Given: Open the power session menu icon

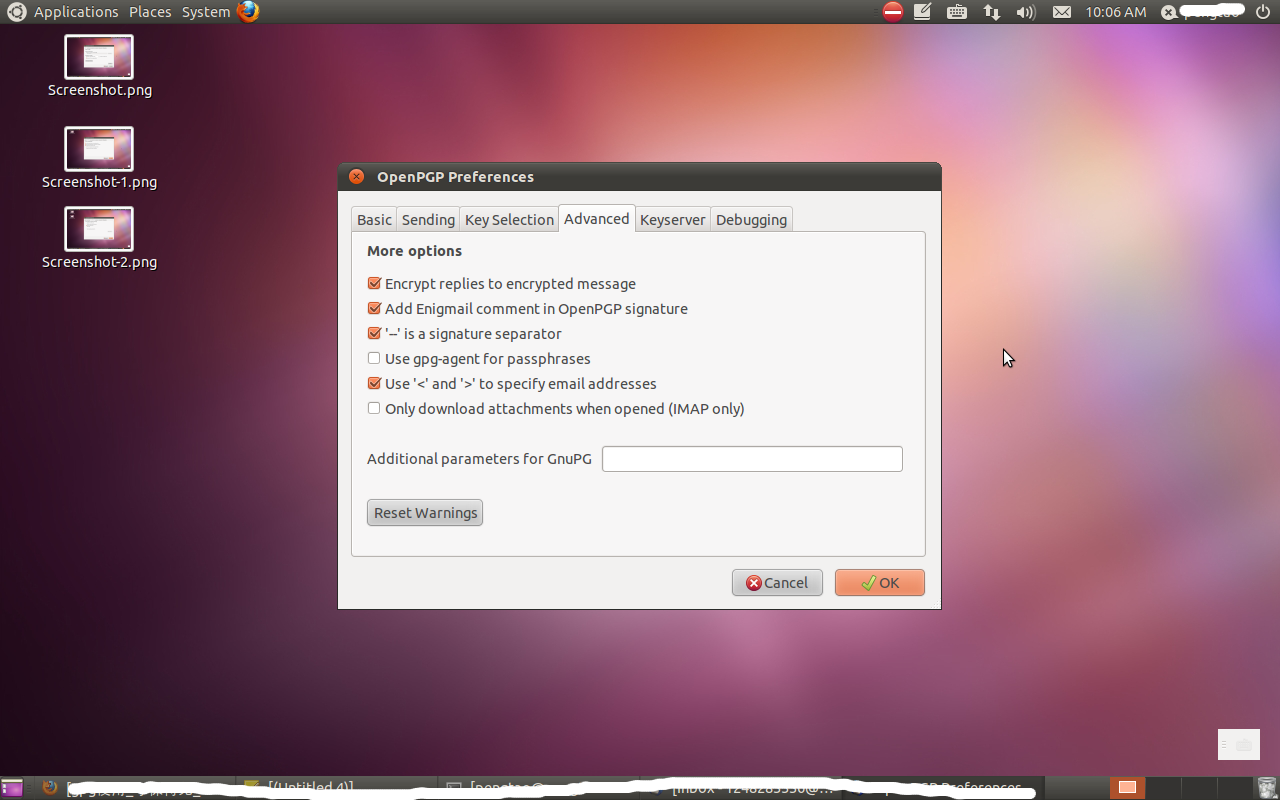Looking at the screenshot, I should pos(1262,12).
